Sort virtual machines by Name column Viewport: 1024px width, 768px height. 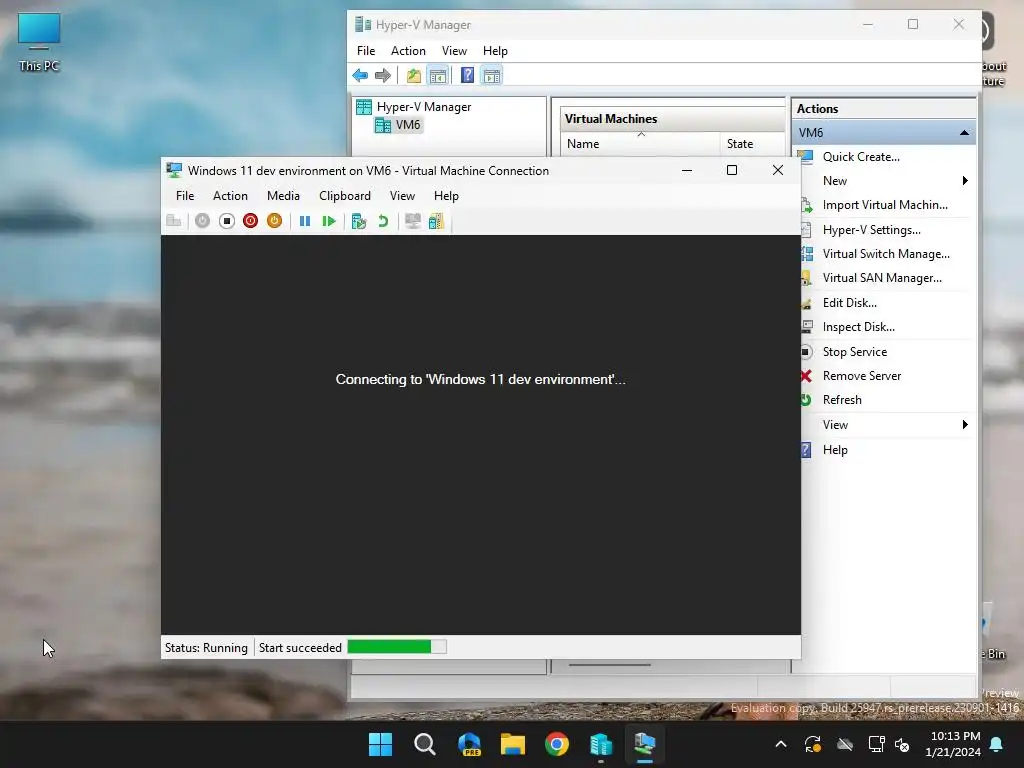[640, 144]
